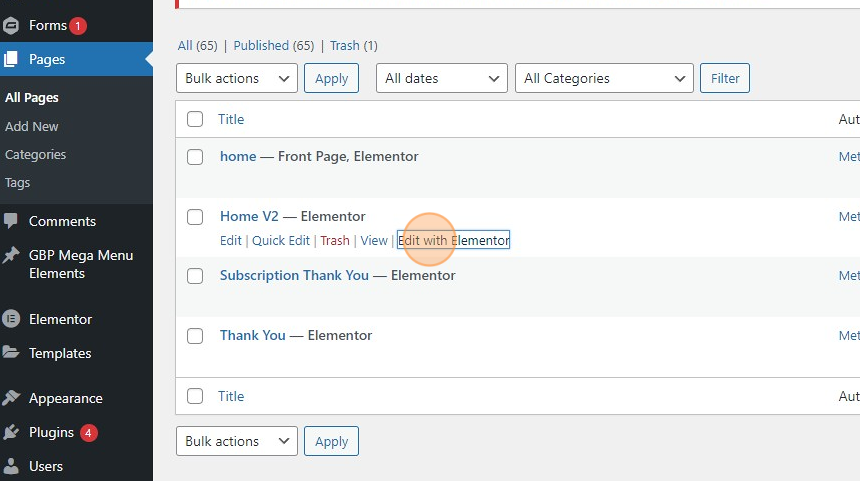
Task: Open Categories in the Pages submenu
Action: tap(36, 155)
